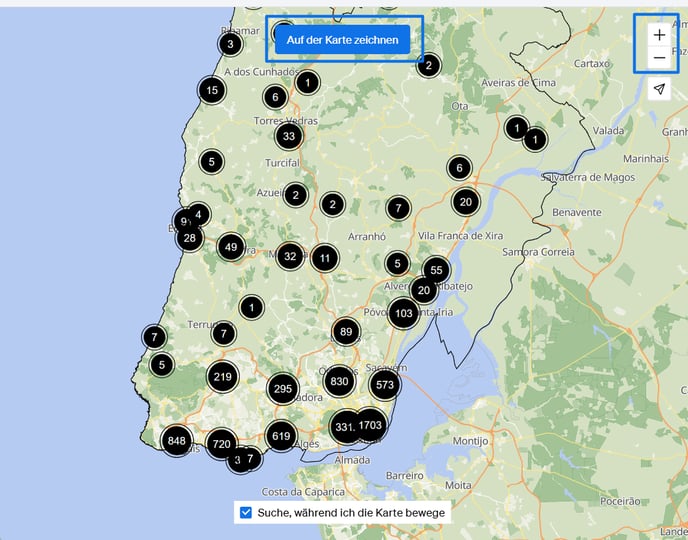The image size is (688, 540).
Task: Click the locate-me arrow icon
Action: tap(659, 90)
